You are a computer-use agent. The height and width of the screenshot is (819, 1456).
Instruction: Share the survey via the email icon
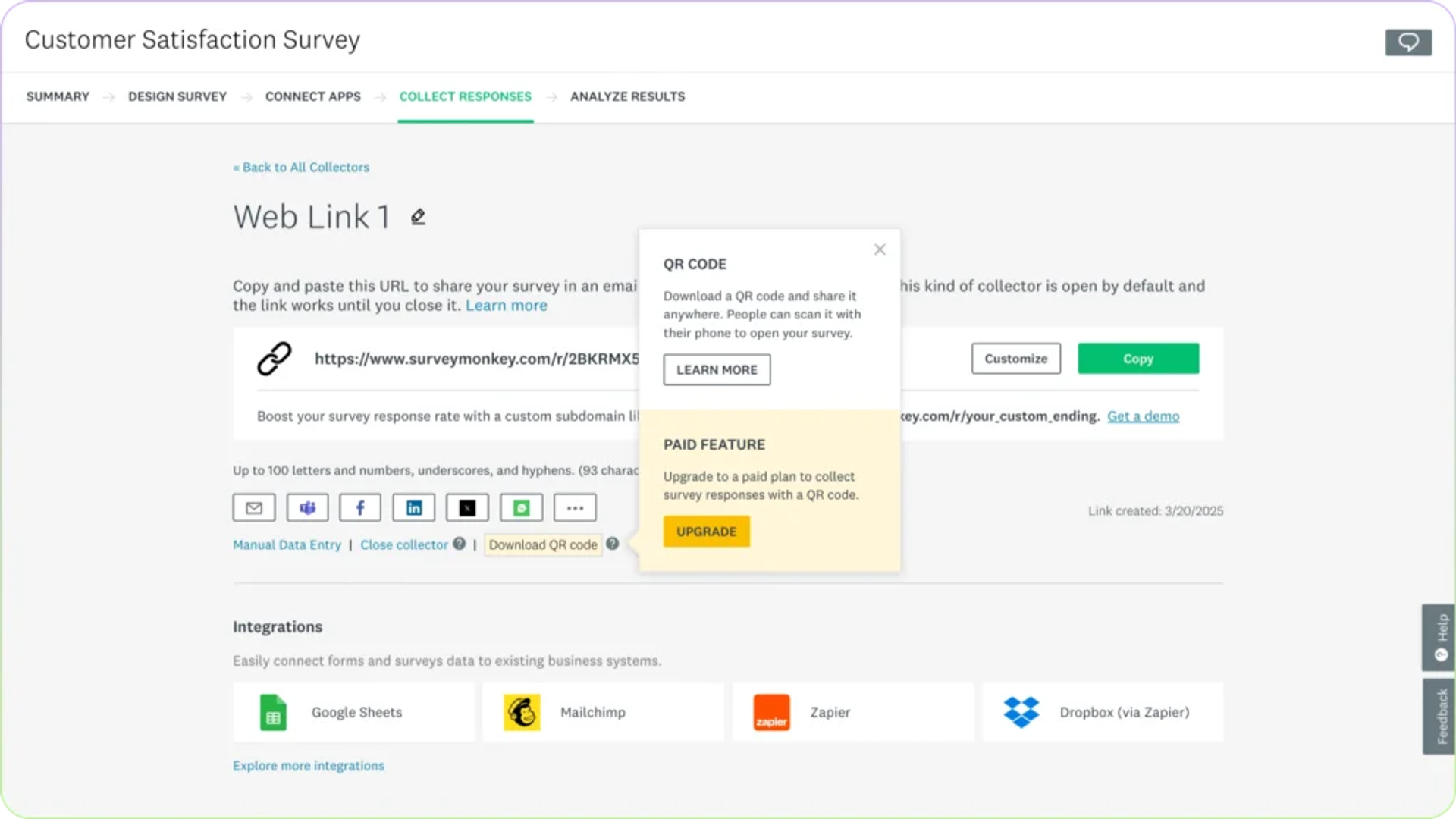[x=254, y=508]
